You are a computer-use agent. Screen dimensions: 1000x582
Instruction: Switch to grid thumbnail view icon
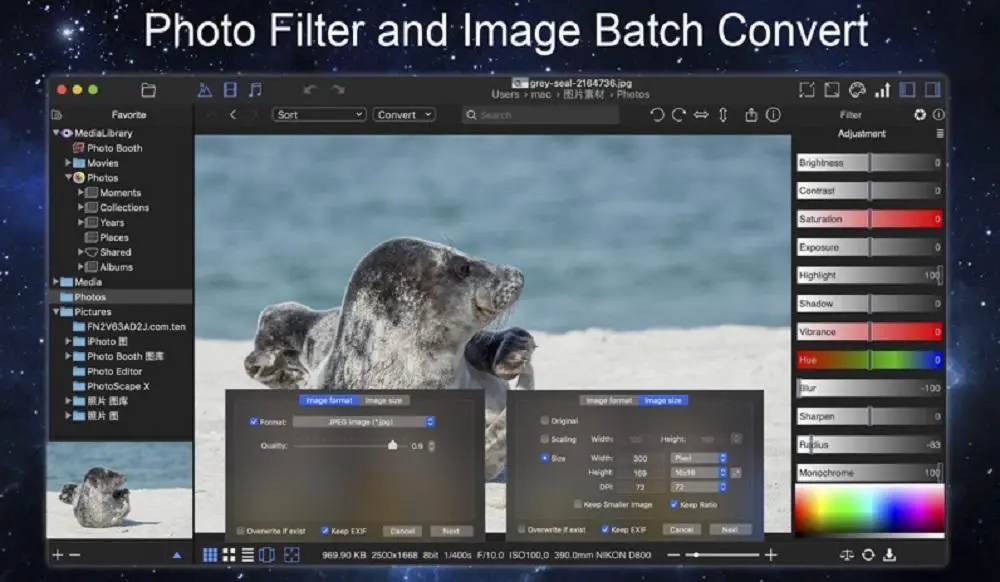(x=210, y=554)
